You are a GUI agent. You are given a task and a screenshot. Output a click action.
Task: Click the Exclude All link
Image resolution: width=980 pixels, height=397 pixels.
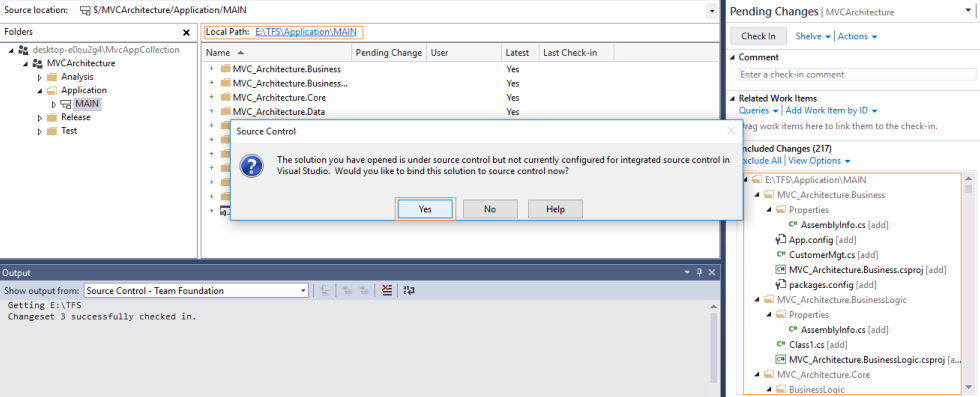click(x=761, y=161)
